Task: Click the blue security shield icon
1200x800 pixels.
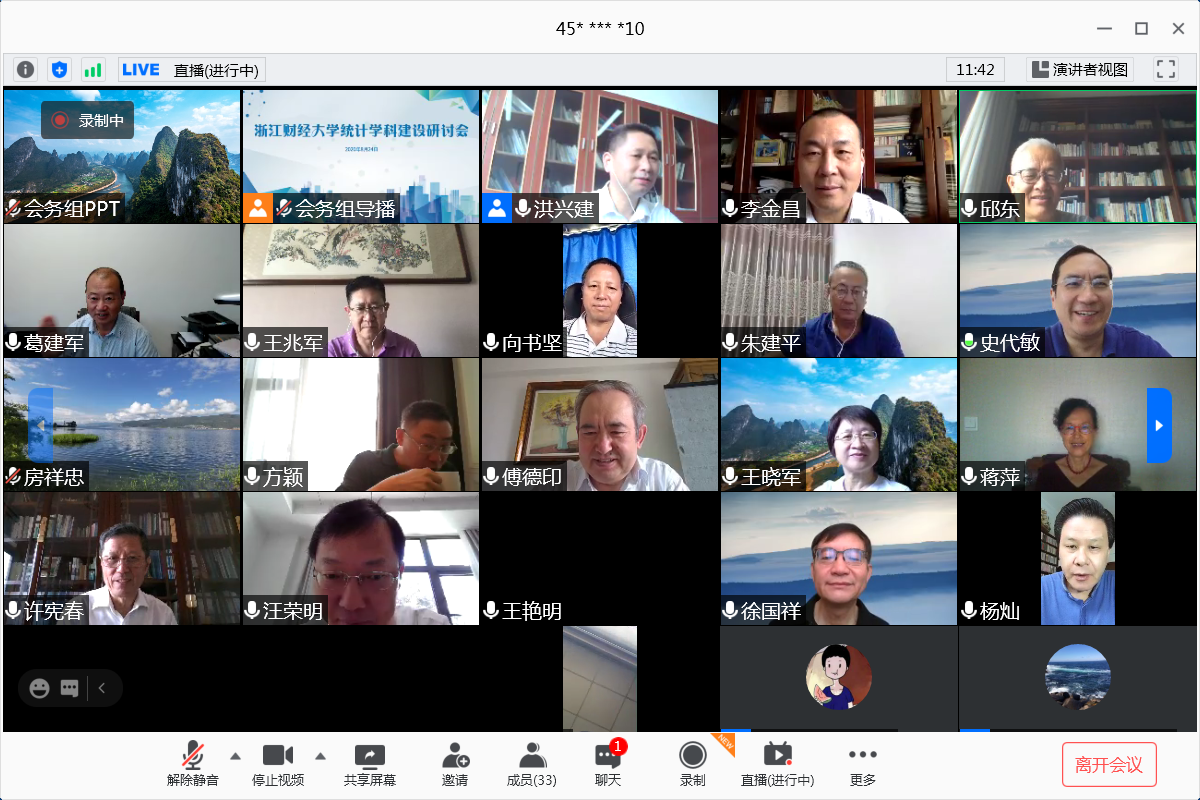Action: coord(59,69)
